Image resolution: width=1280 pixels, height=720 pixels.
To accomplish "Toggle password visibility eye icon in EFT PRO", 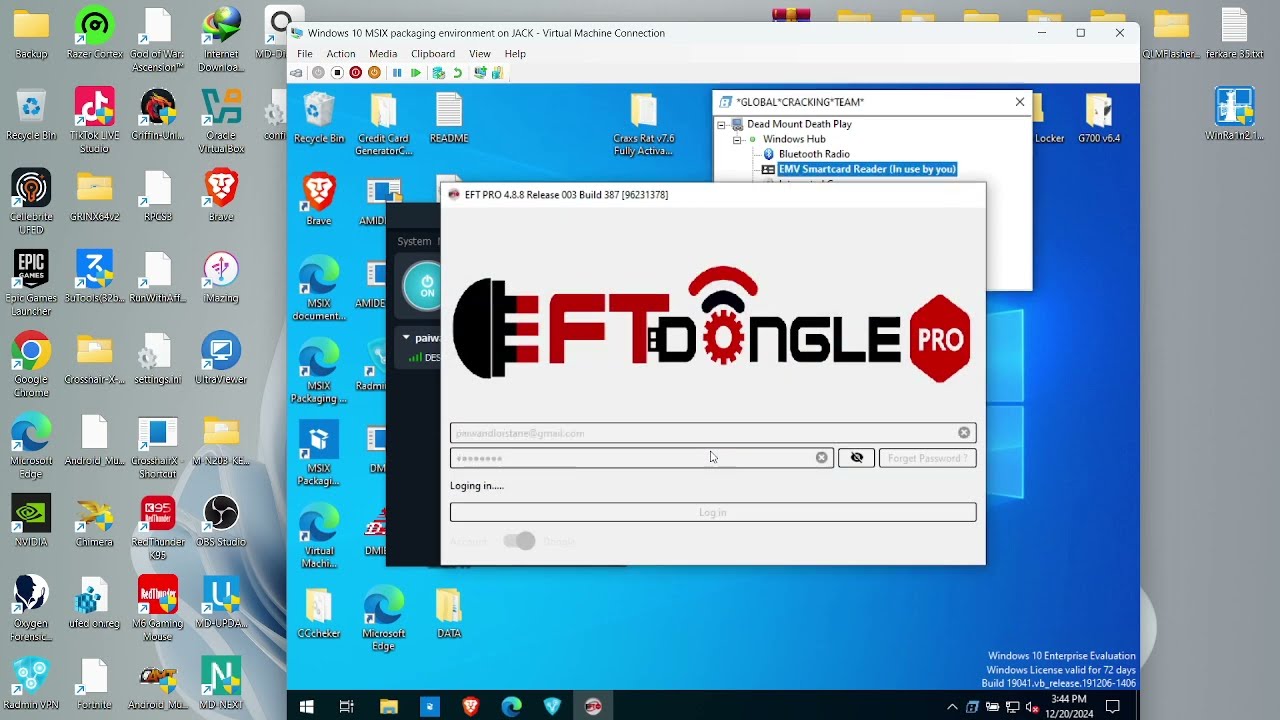I will click(856, 458).
